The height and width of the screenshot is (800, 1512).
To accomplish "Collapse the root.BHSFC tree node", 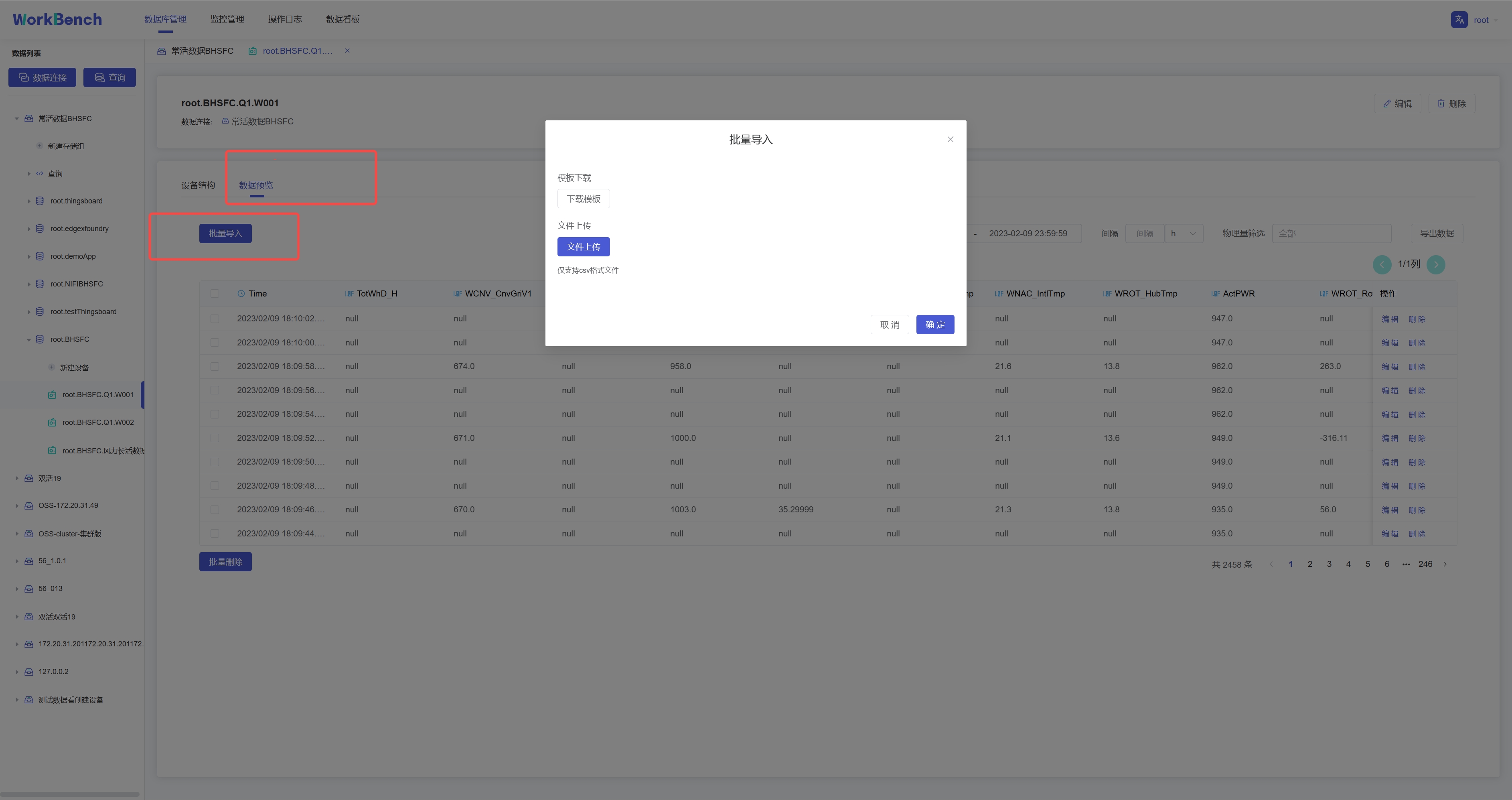I will pos(29,339).
